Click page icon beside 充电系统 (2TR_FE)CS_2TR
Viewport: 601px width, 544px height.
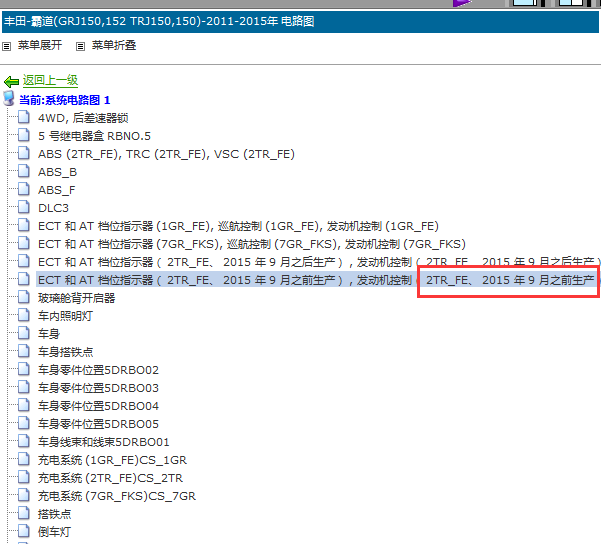(x=24, y=477)
